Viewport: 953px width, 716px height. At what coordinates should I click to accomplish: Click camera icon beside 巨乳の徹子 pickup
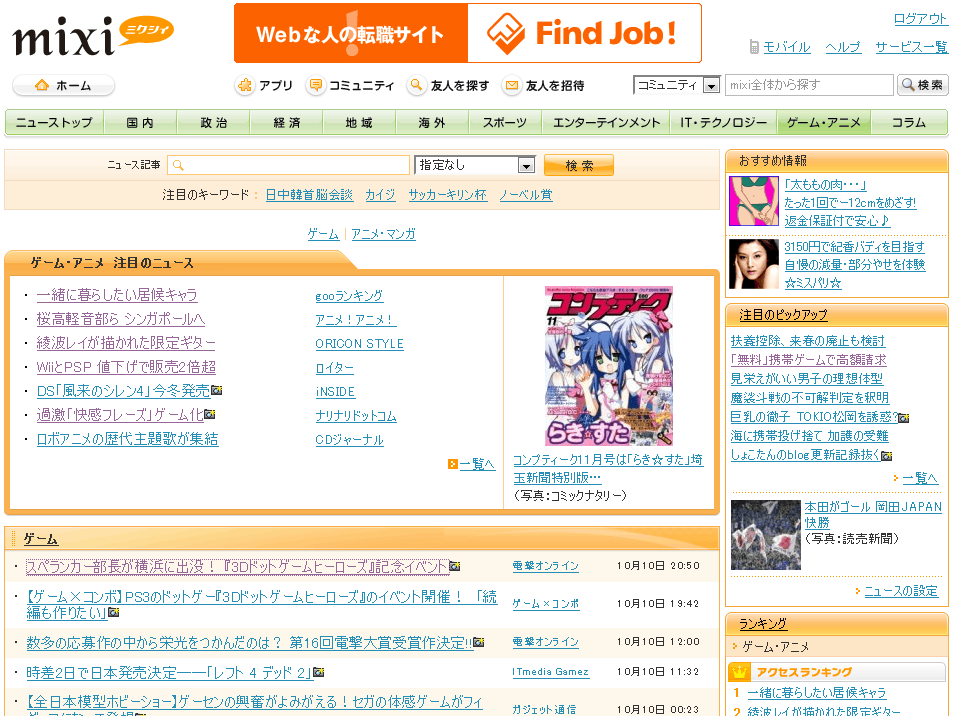point(904,418)
